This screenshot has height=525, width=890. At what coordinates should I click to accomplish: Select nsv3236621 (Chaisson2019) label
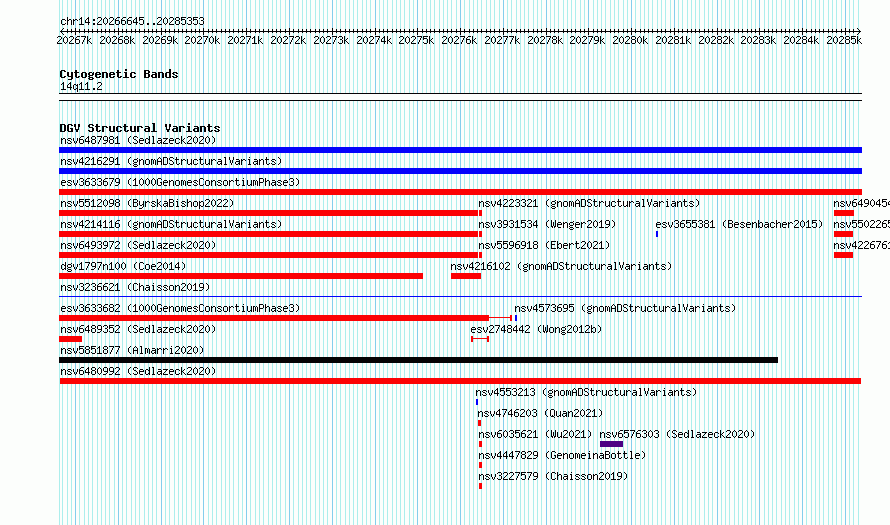click(x=135, y=287)
